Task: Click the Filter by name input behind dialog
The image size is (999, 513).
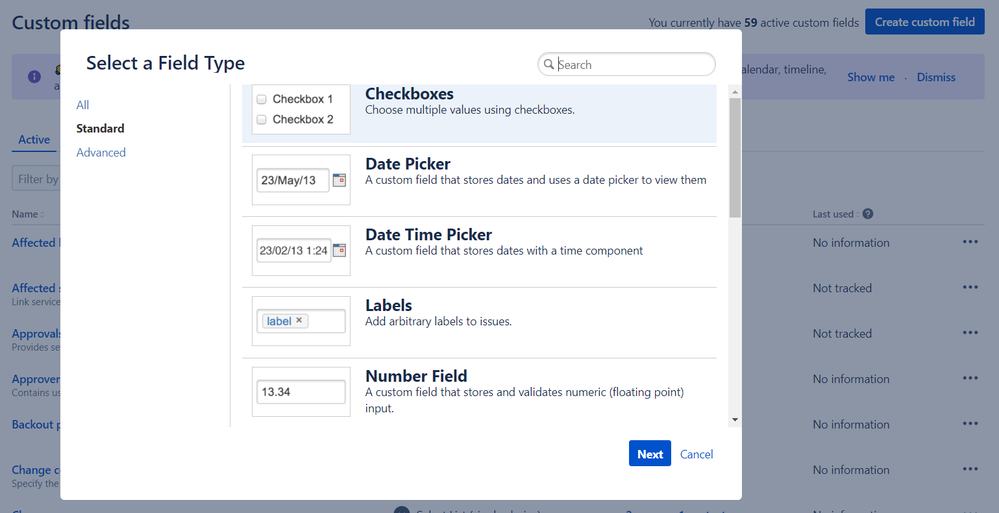Action: point(36,179)
